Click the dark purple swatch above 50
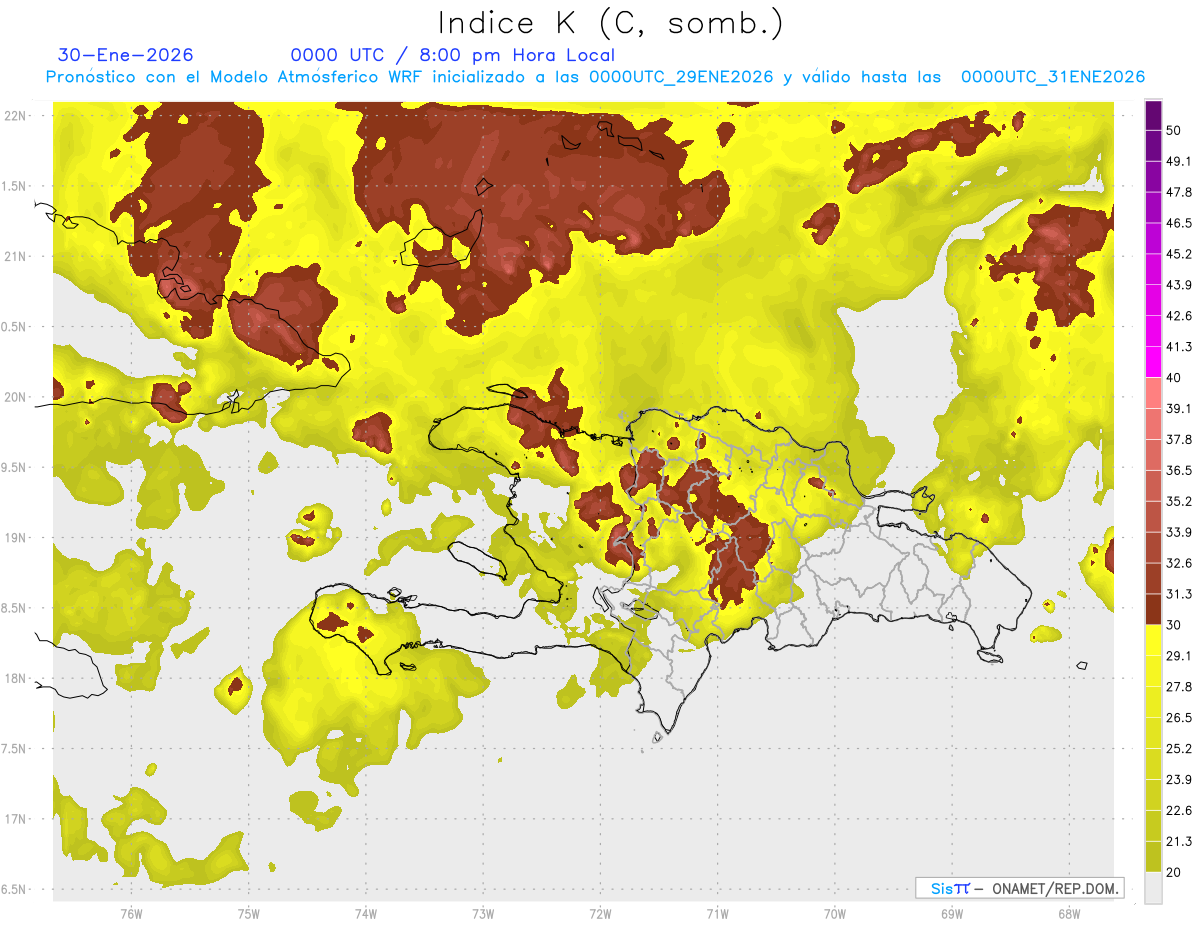 1153,115
